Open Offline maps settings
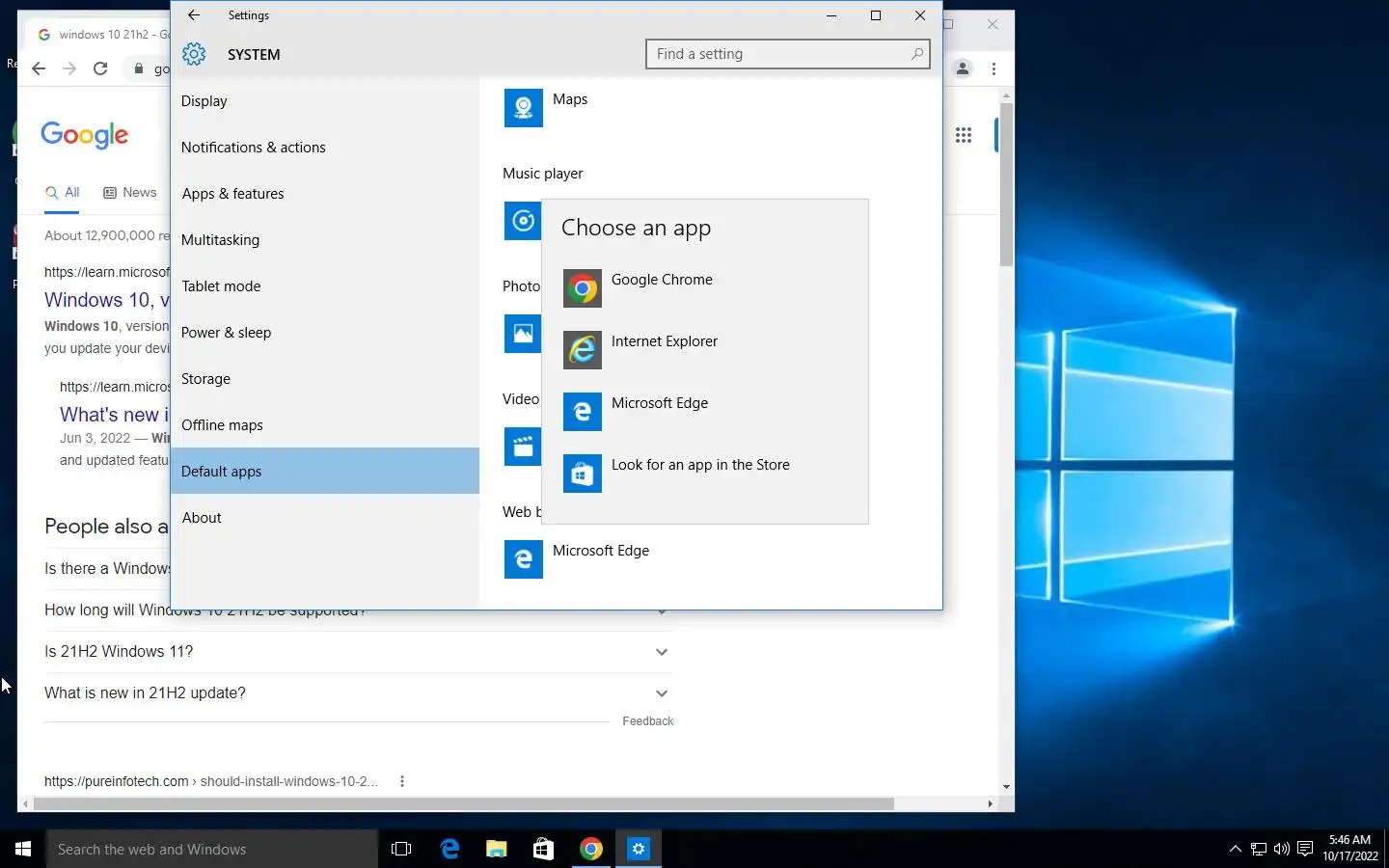Image resolution: width=1389 pixels, height=868 pixels. click(x=325, y=425)
